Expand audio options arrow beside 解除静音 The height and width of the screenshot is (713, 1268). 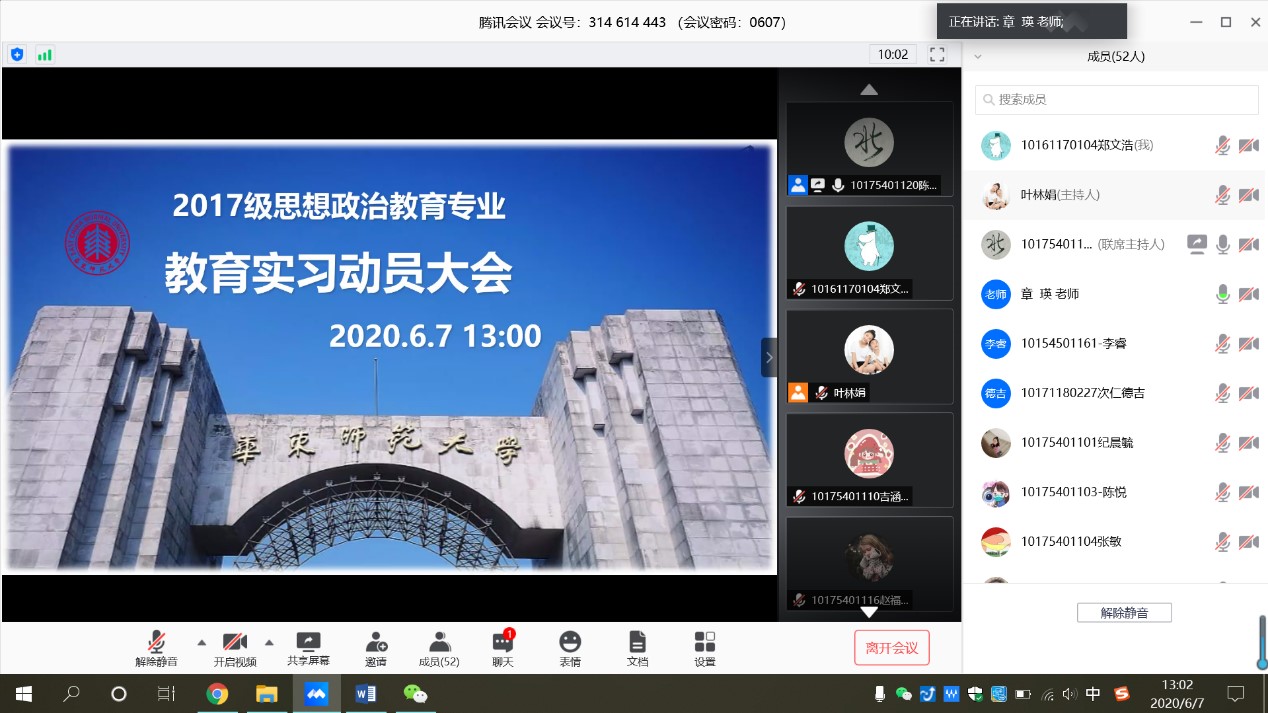pyautogui.click(x=201, y=642)
